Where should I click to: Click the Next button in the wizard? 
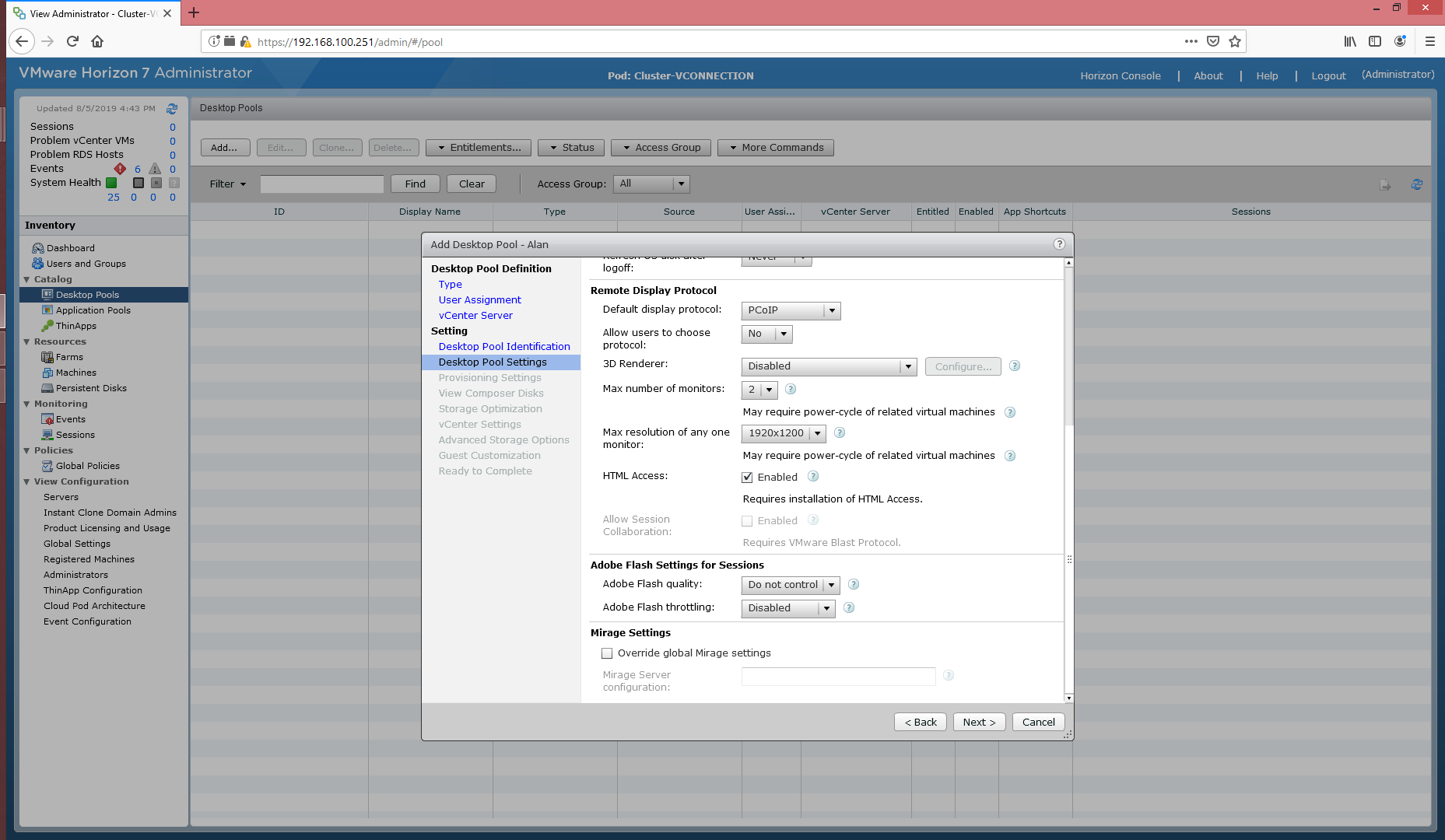pos(979,723)
